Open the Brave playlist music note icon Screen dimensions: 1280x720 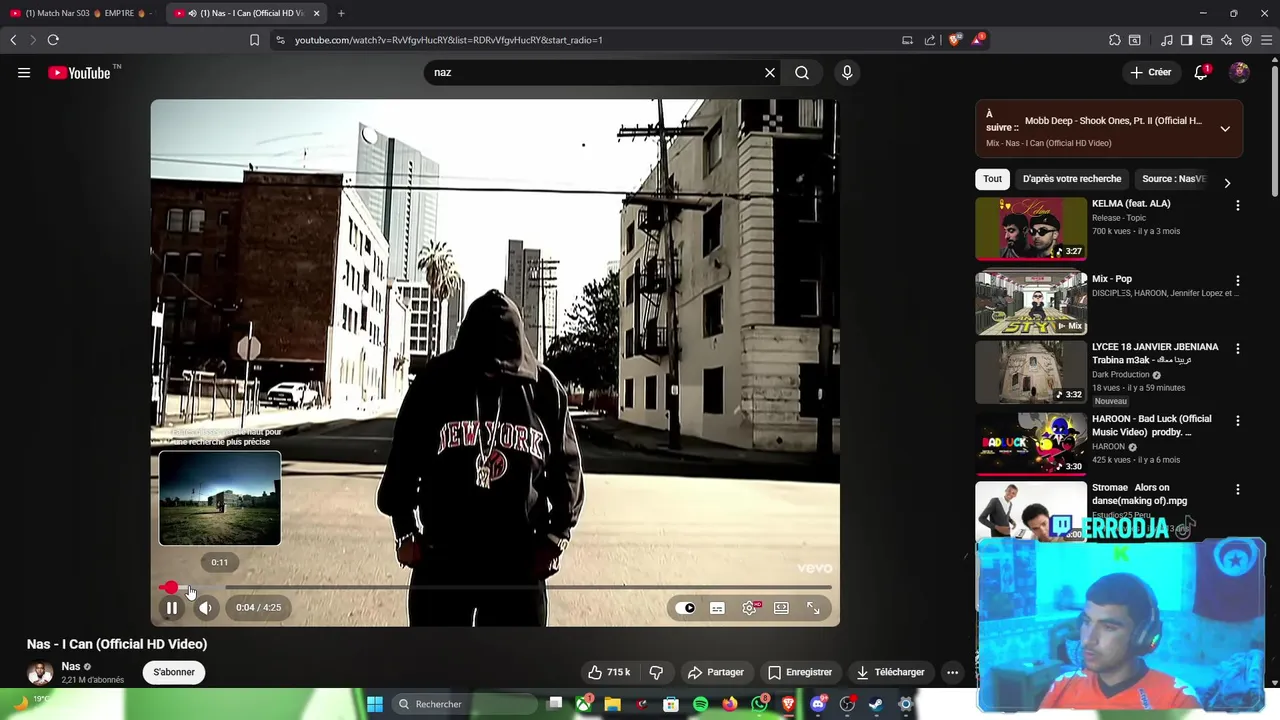click(1167, 40)
